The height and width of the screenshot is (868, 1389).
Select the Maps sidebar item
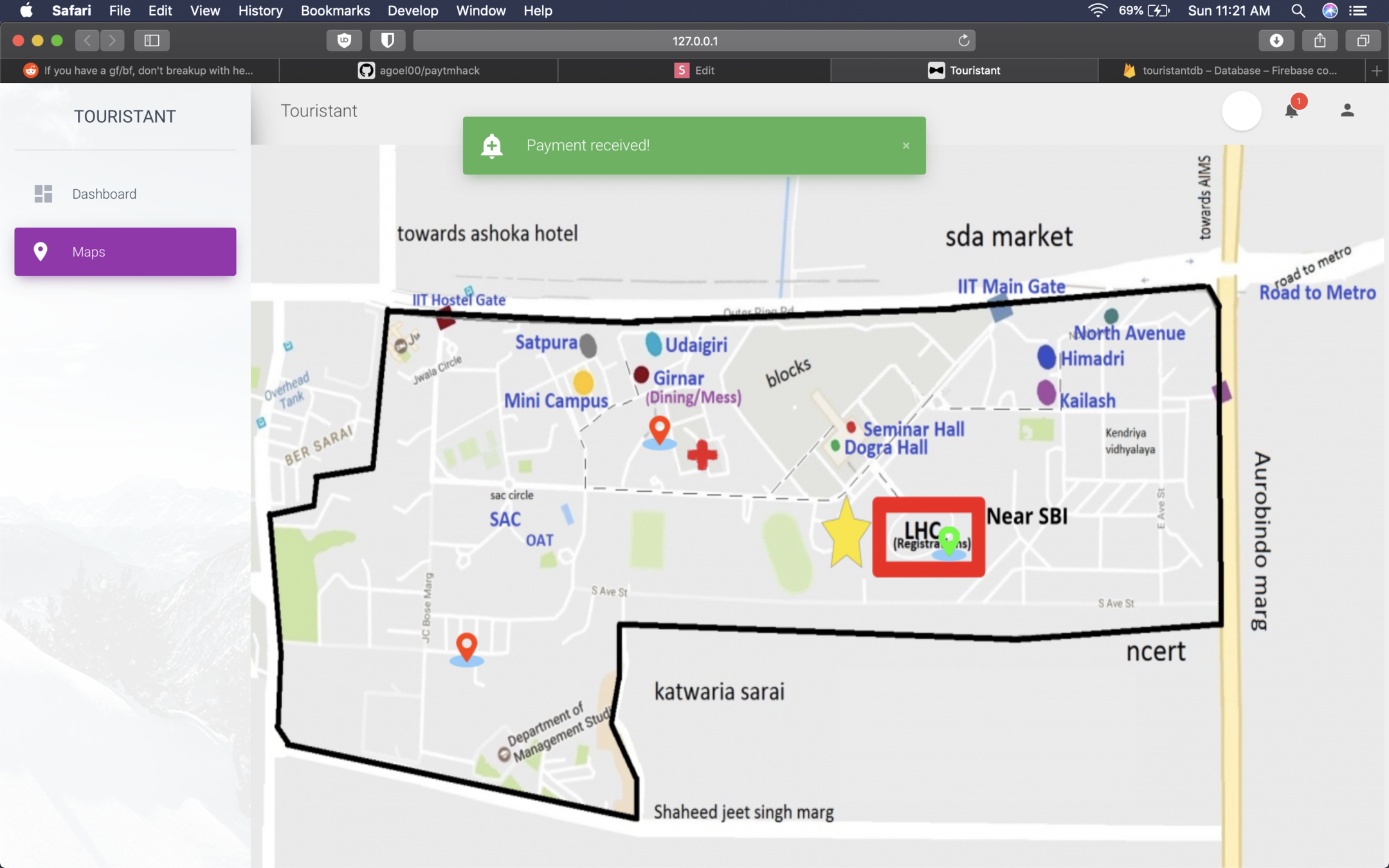point(125,251)
